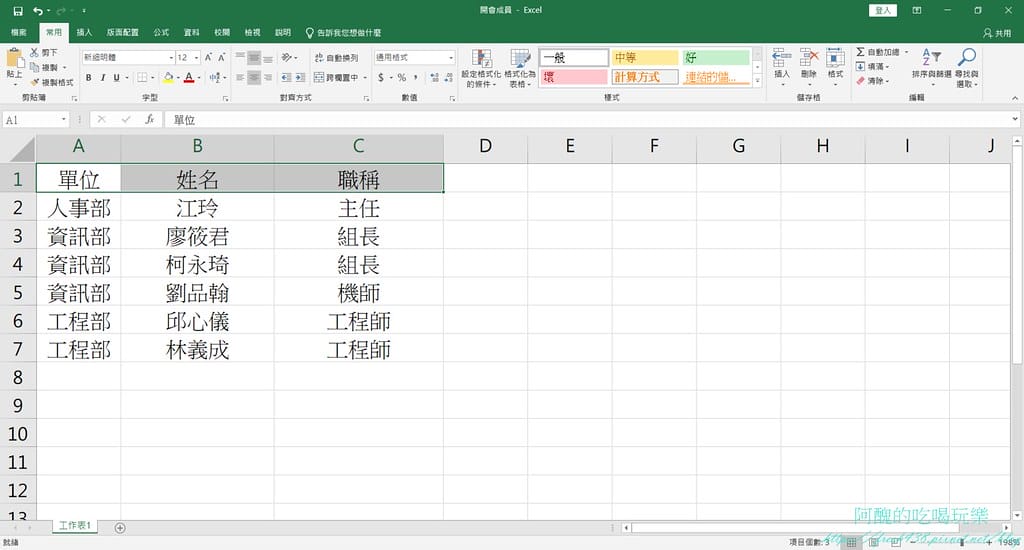Open the font size dropdown showing 12
Viewport: 1024px width, 550px height.
(197, 57)
